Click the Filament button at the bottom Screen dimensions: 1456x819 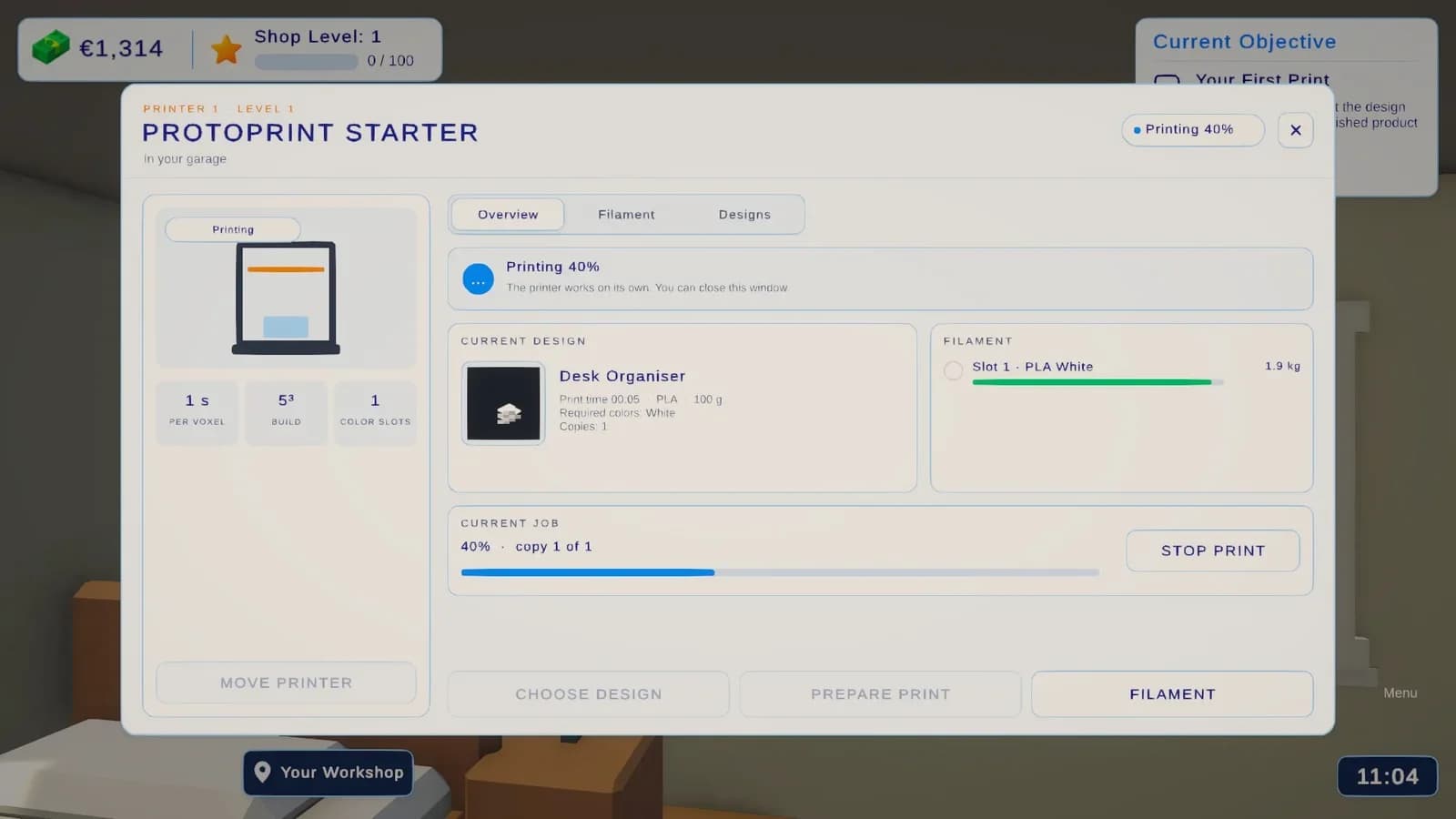pyautogui.click(x=1172, y=694)
